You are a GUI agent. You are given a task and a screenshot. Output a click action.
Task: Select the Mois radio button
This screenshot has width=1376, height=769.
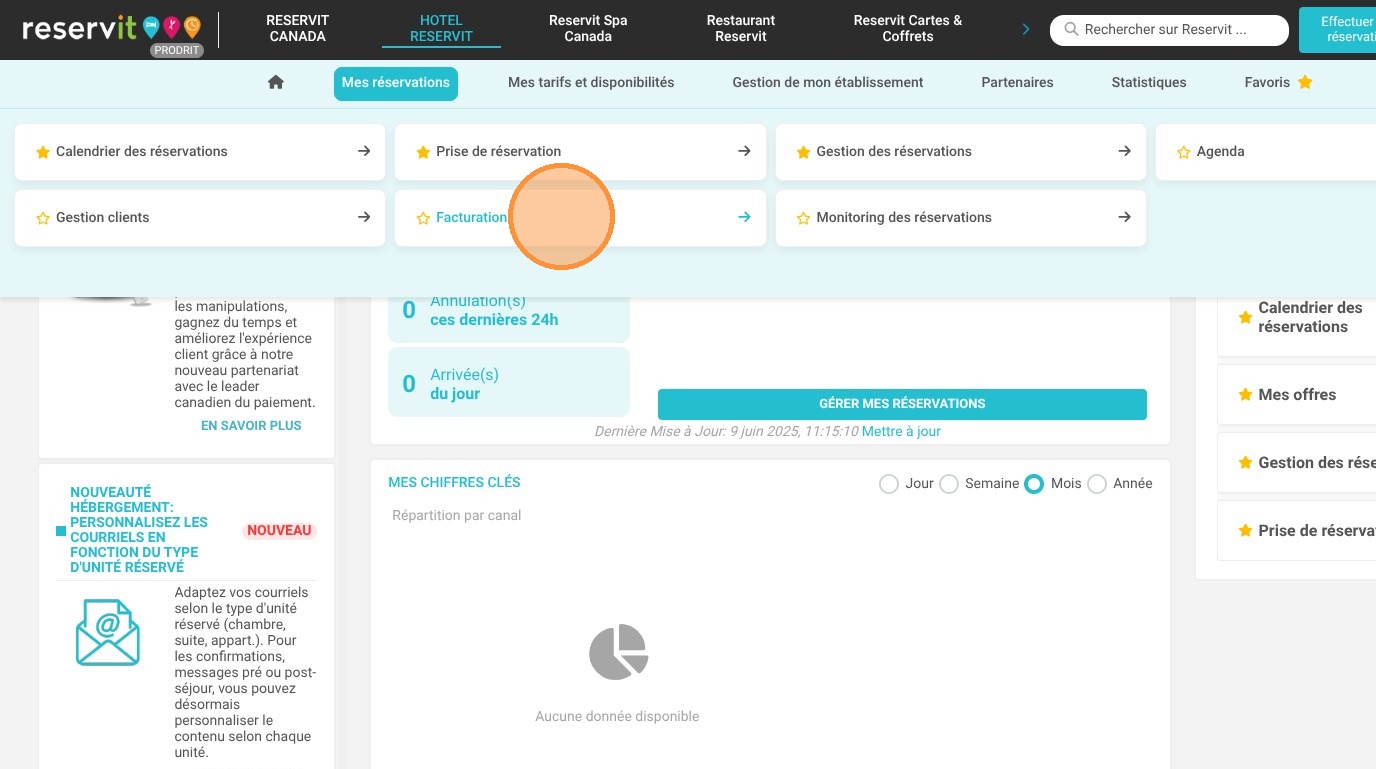(x=1034, y=484)
